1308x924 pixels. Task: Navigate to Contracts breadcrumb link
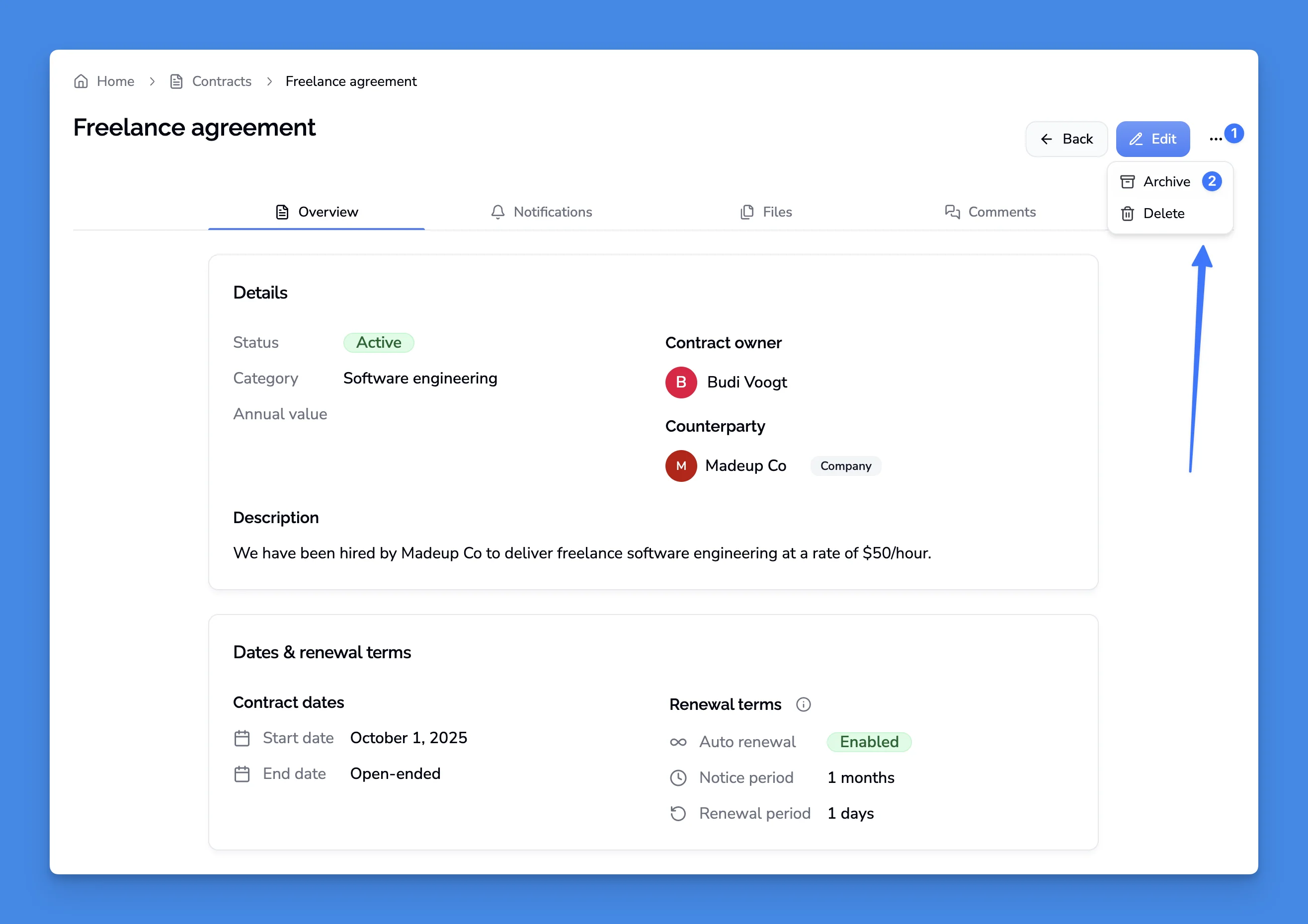222,81
